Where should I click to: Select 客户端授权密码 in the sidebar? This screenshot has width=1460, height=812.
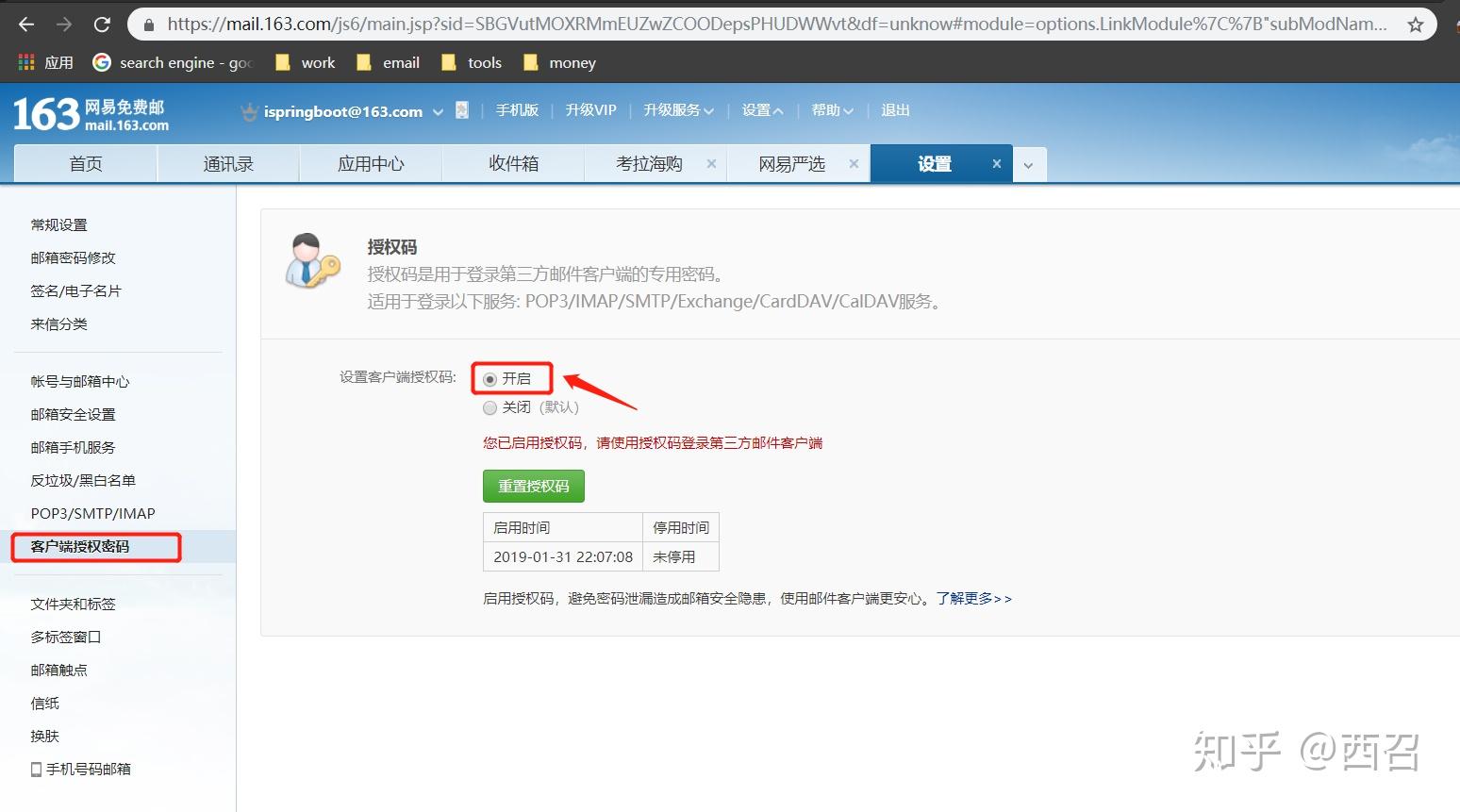79,547
